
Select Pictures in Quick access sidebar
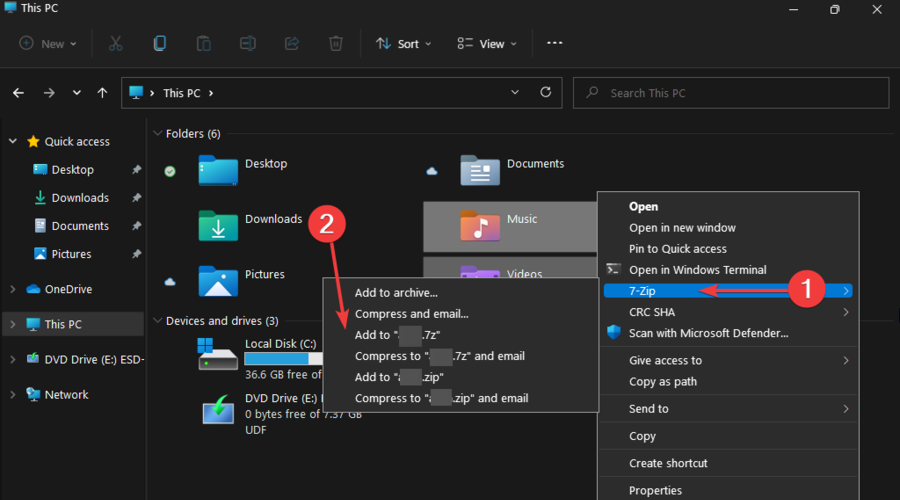click(72, 254)
